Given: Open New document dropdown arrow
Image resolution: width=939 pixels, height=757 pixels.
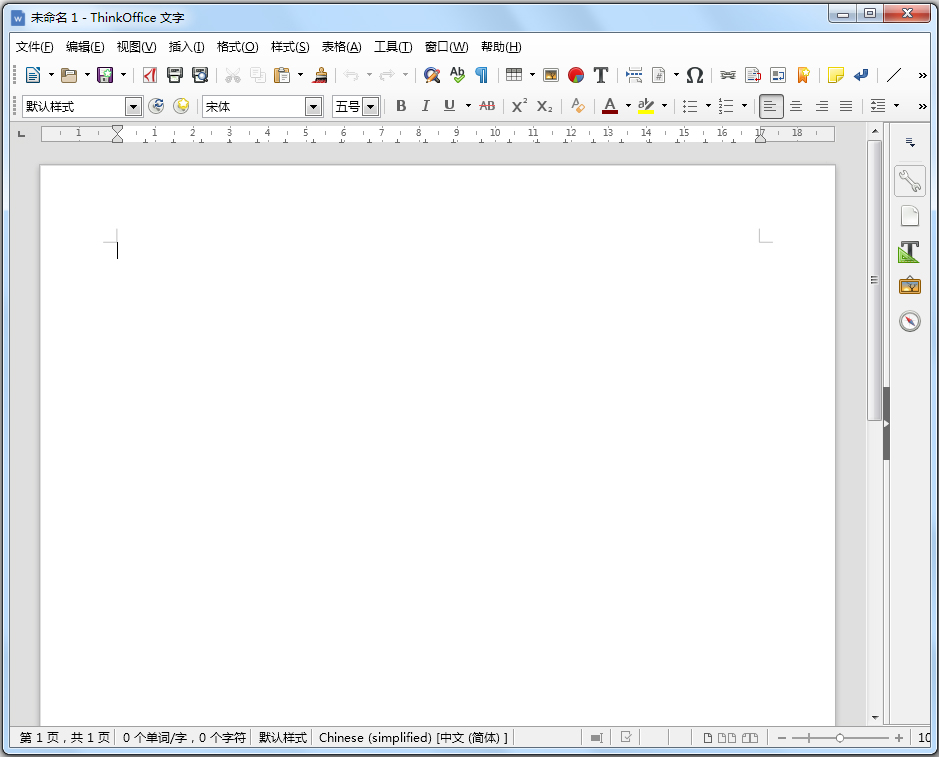Looking at the screenshot, I should pyautogui.click(x=52, y=75).
